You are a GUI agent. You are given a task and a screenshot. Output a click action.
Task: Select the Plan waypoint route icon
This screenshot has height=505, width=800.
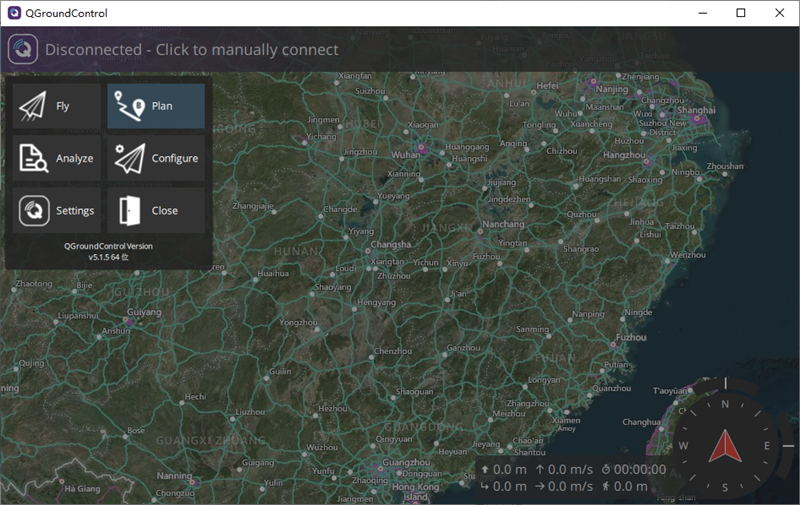(x=129, y=106)
